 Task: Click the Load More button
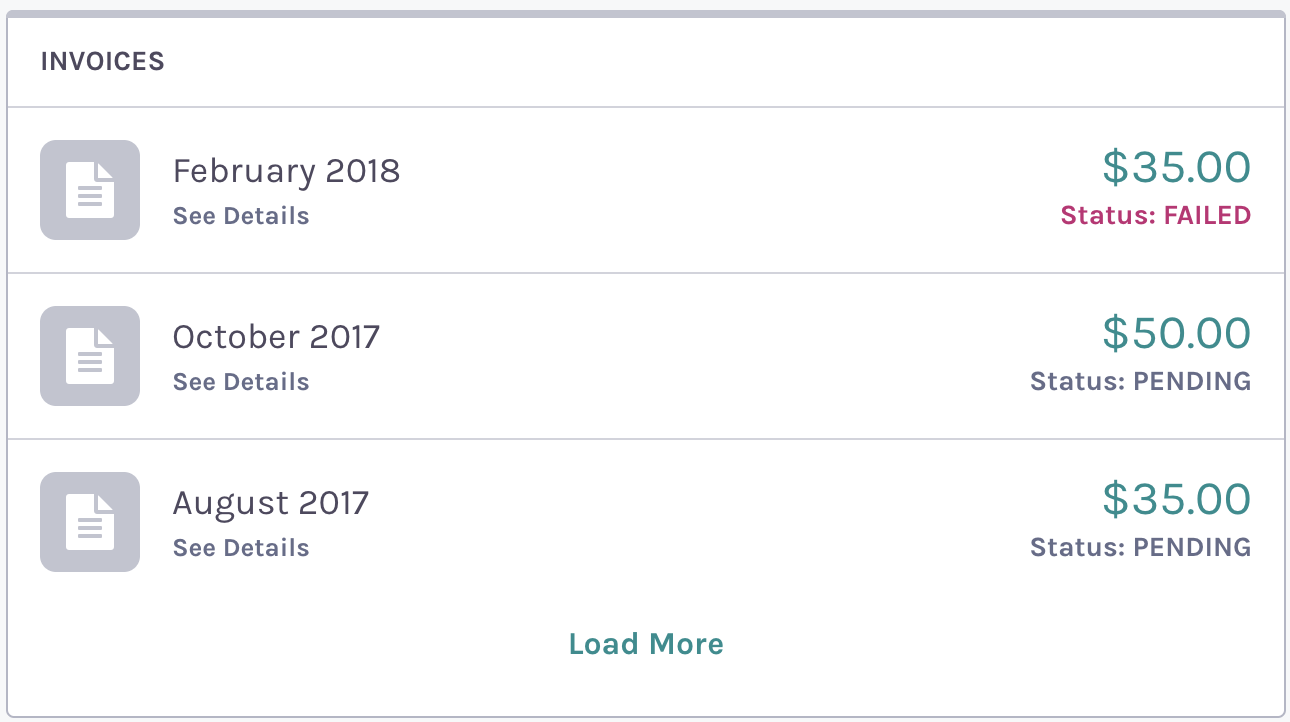pyautogui.click(x=645, y=644)
